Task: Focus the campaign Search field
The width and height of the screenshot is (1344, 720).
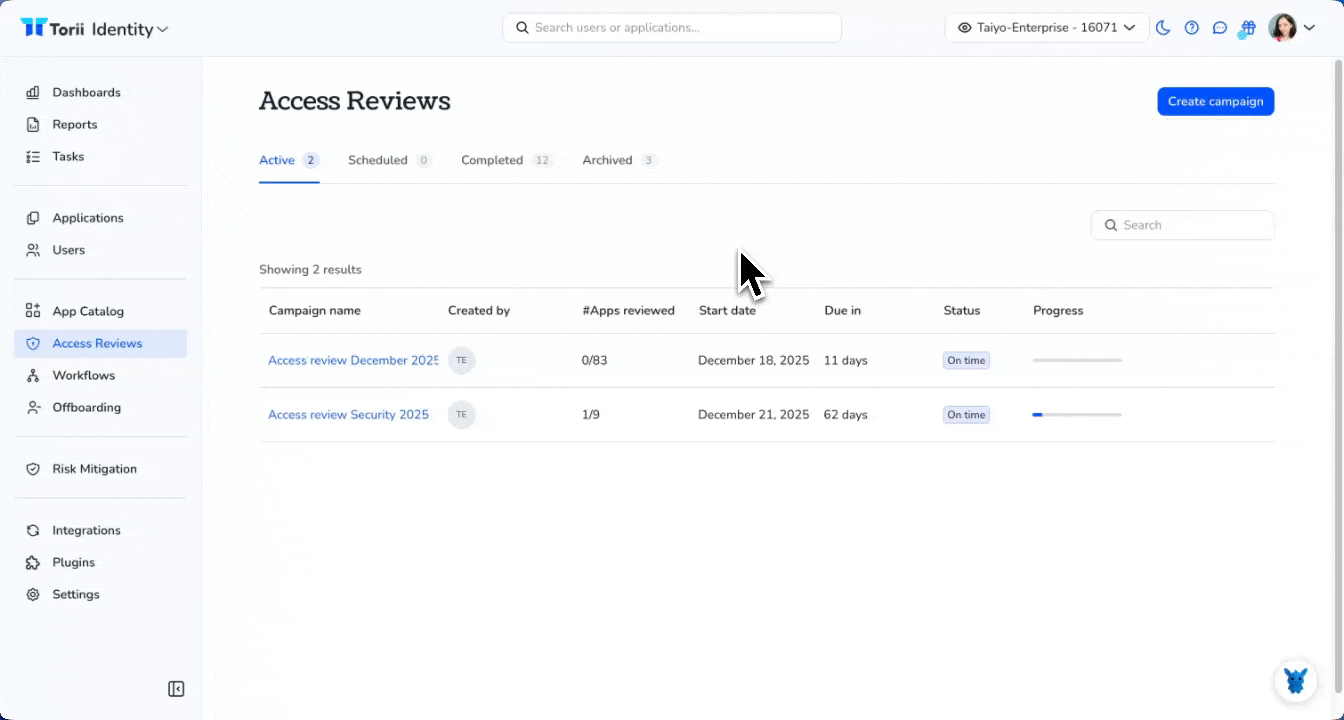Action: (1182, 225)
